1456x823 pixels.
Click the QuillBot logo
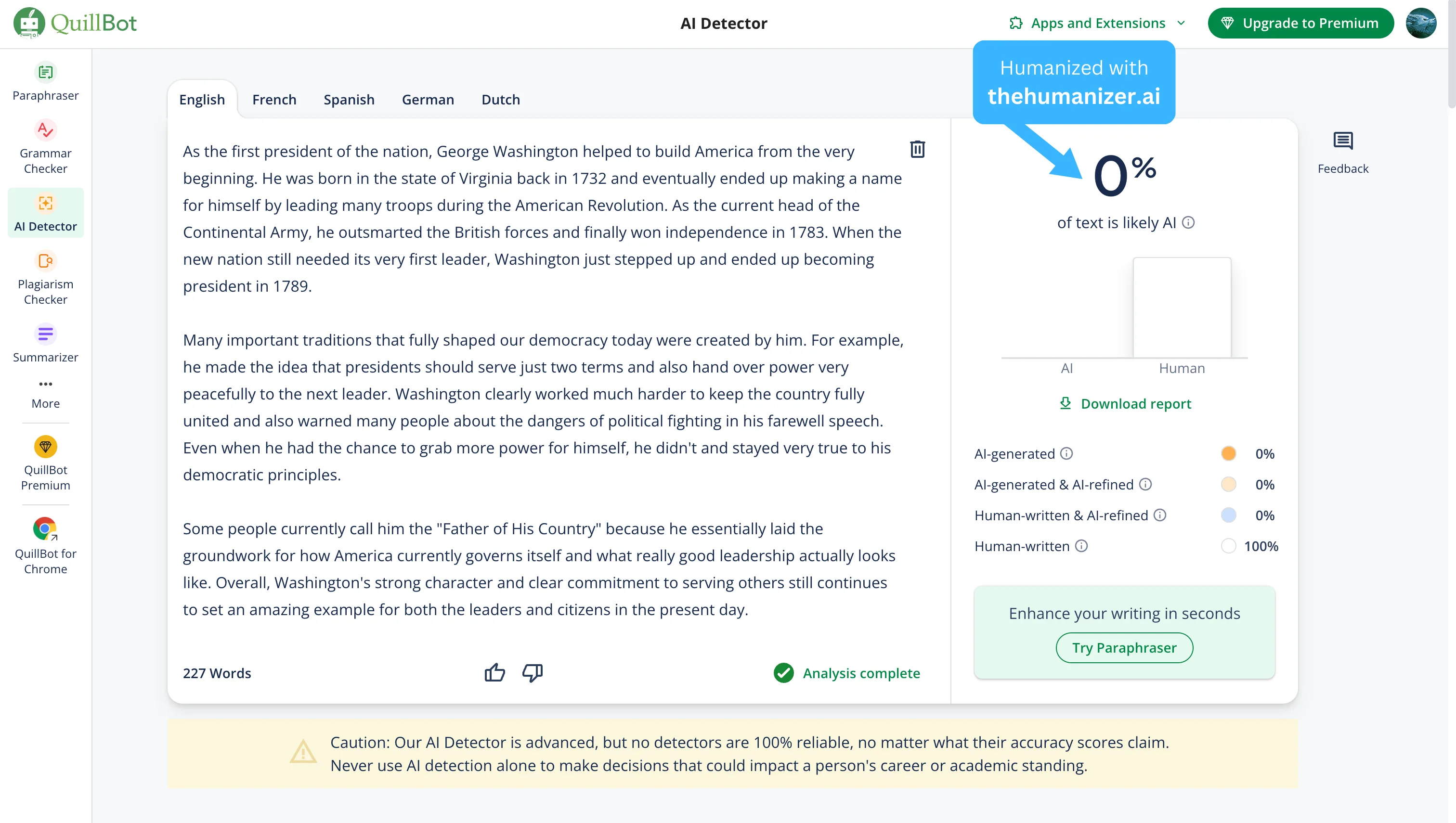pyautogui.click(x=75, y=23)
